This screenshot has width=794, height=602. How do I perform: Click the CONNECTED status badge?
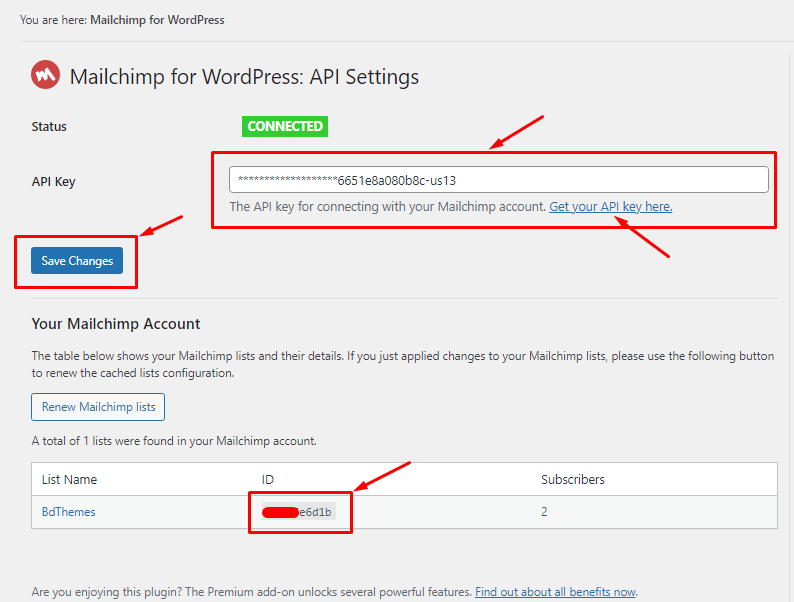pos(285,126)
